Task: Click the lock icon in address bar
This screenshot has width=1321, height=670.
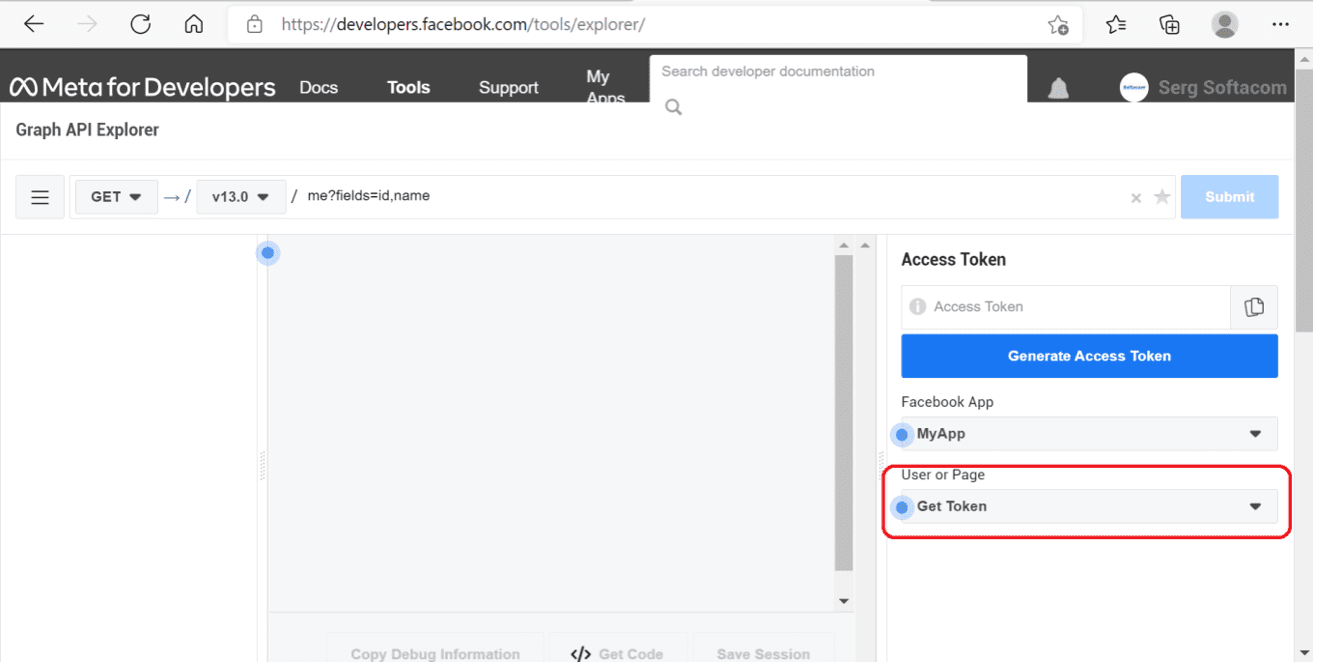Action: pos(255,24)
